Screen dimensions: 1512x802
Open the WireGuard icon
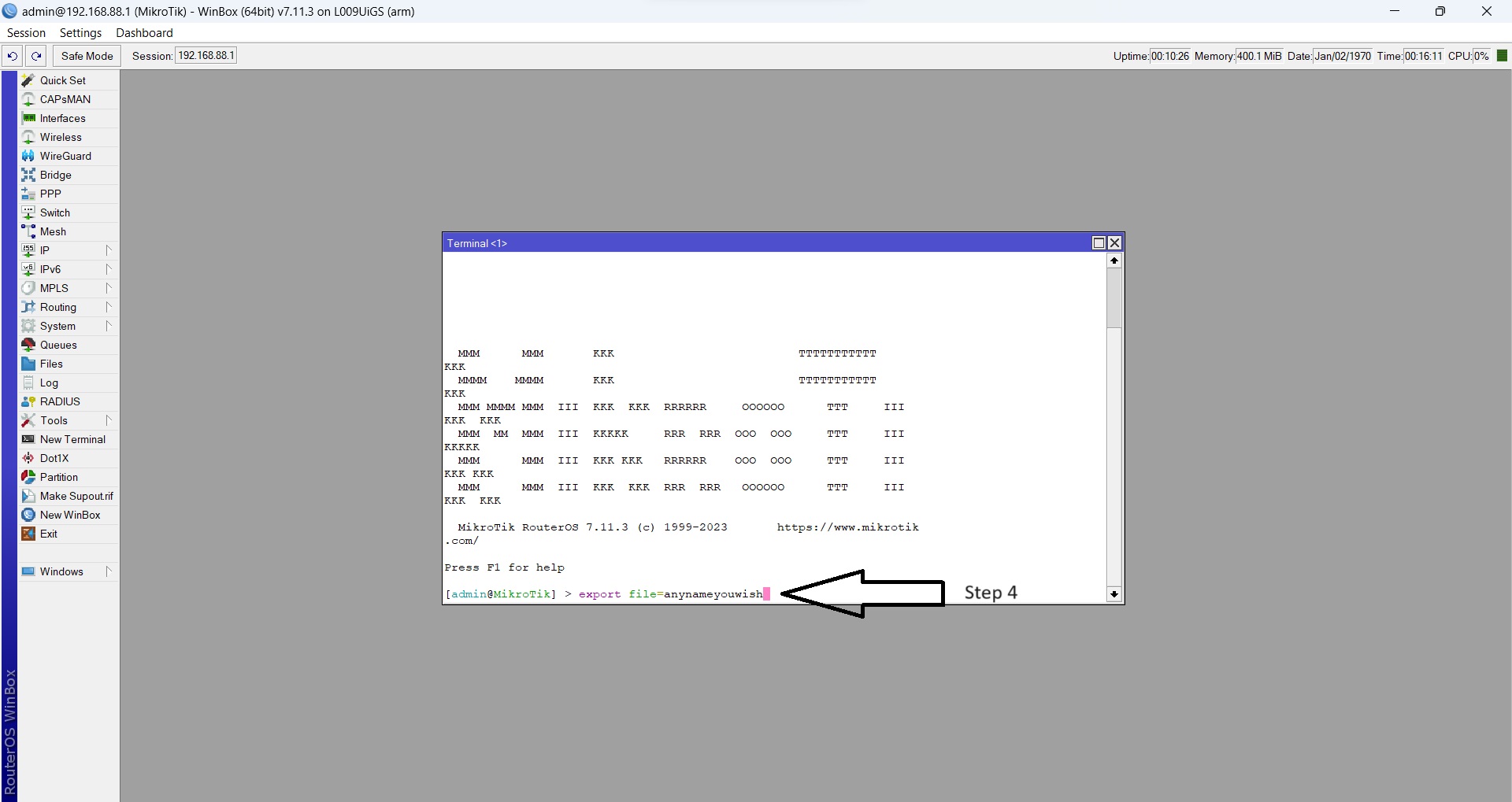pyautogui.click(x=28, y=156)
